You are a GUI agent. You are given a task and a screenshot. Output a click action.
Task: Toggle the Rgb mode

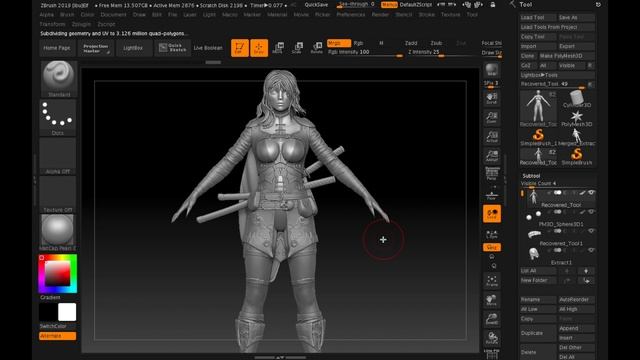click(358, 43)
